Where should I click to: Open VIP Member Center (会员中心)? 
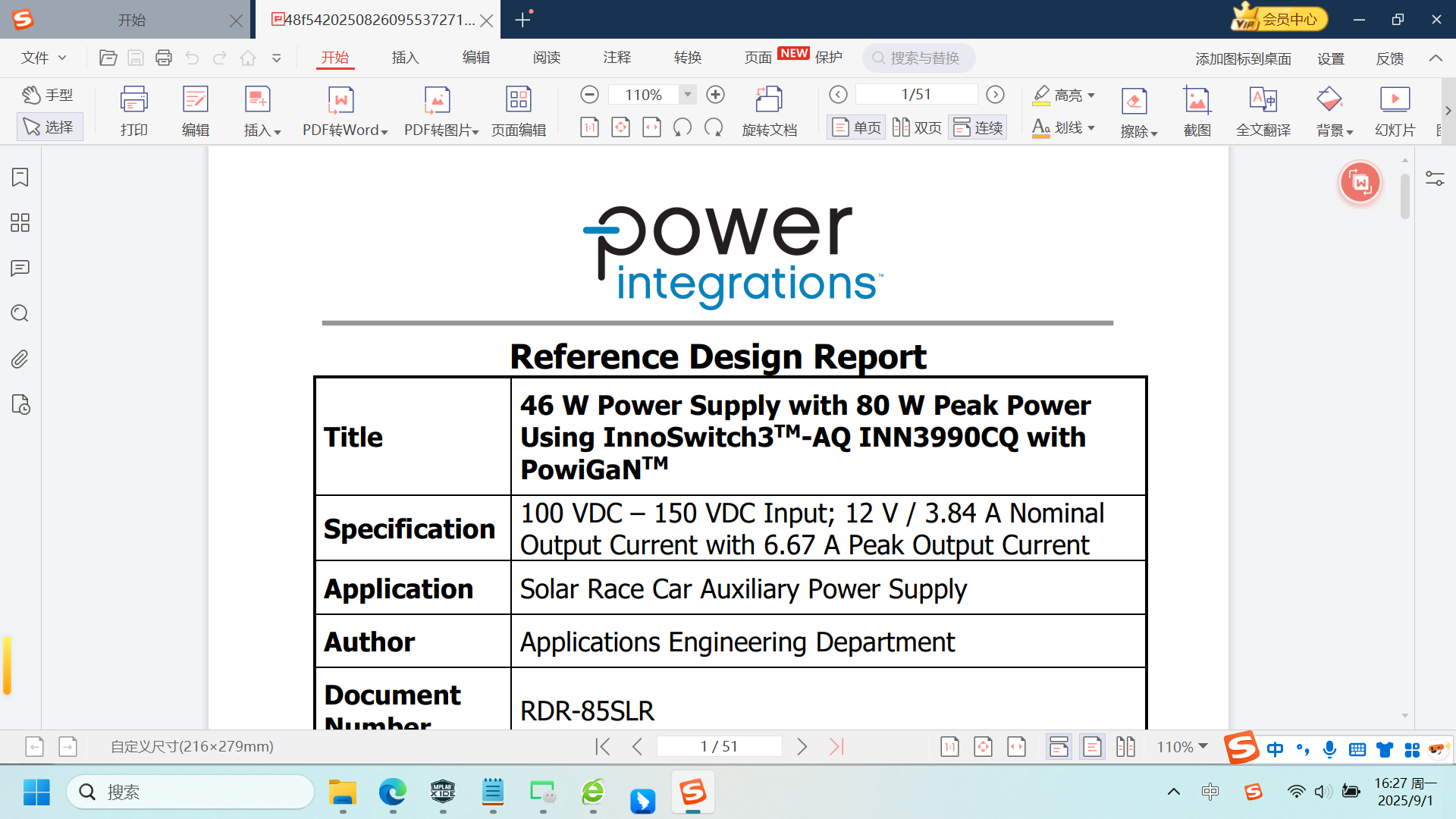click(x=1279, y=18)
